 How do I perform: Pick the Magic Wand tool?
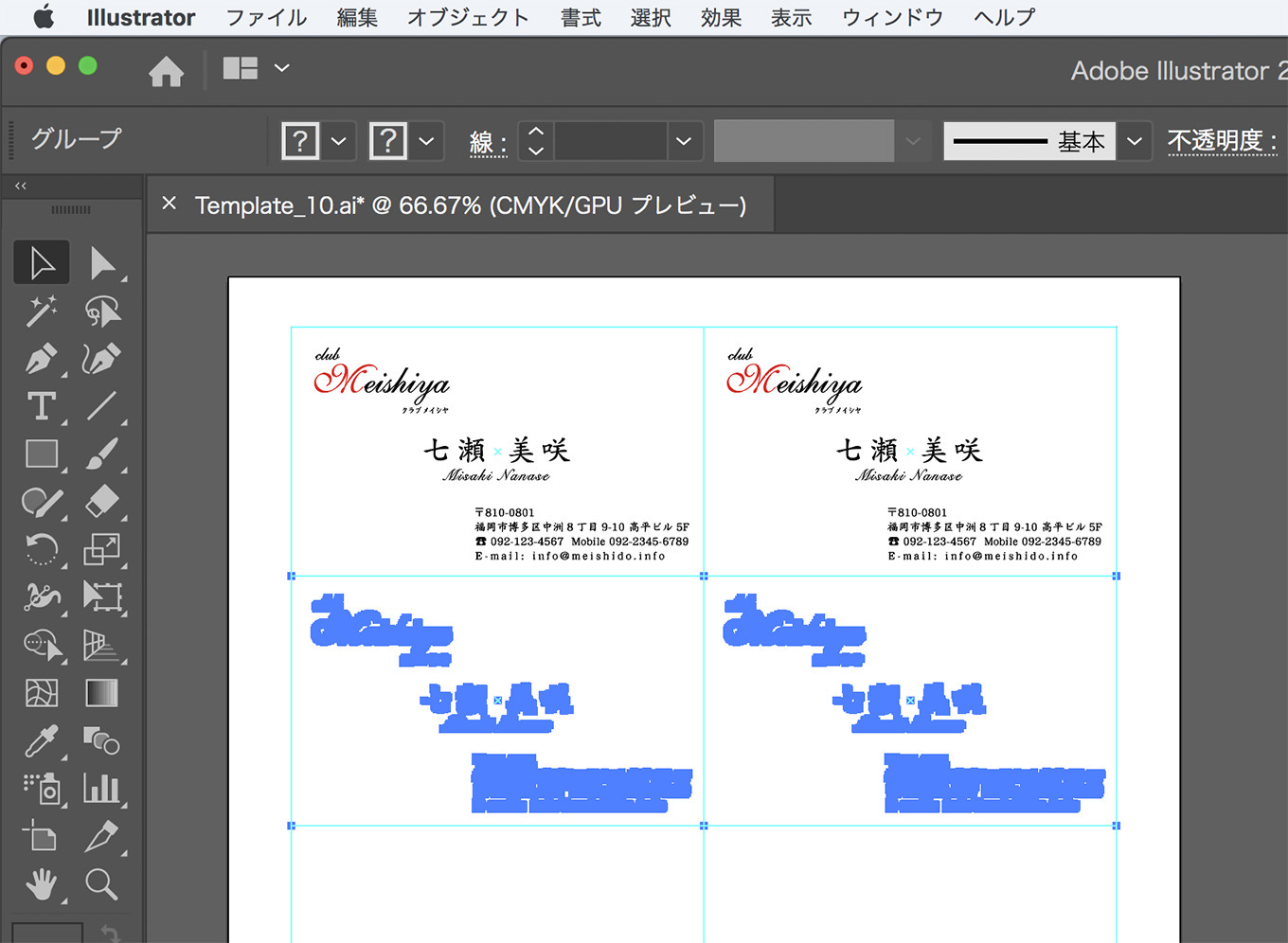(x=41, y=311)
